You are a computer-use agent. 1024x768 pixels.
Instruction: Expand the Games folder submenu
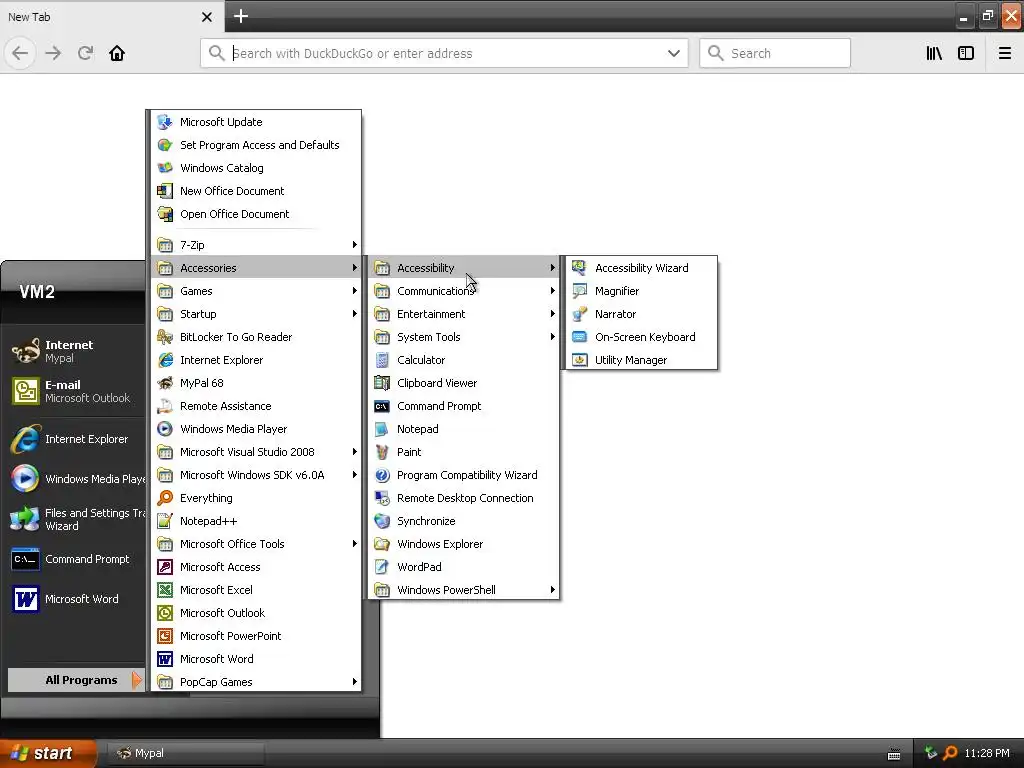pyautogui.click(x=256, y=291)
